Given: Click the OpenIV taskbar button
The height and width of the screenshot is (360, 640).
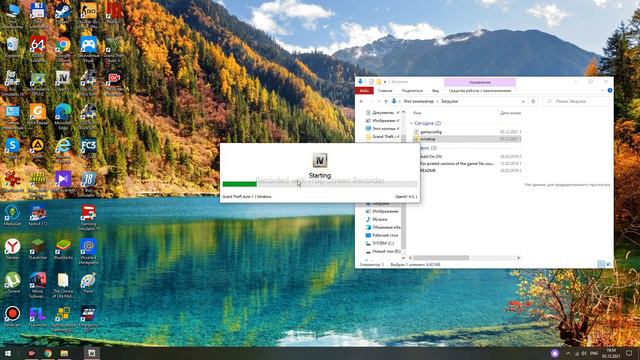Looking at the screenshot, I should [x=91, y=353].
